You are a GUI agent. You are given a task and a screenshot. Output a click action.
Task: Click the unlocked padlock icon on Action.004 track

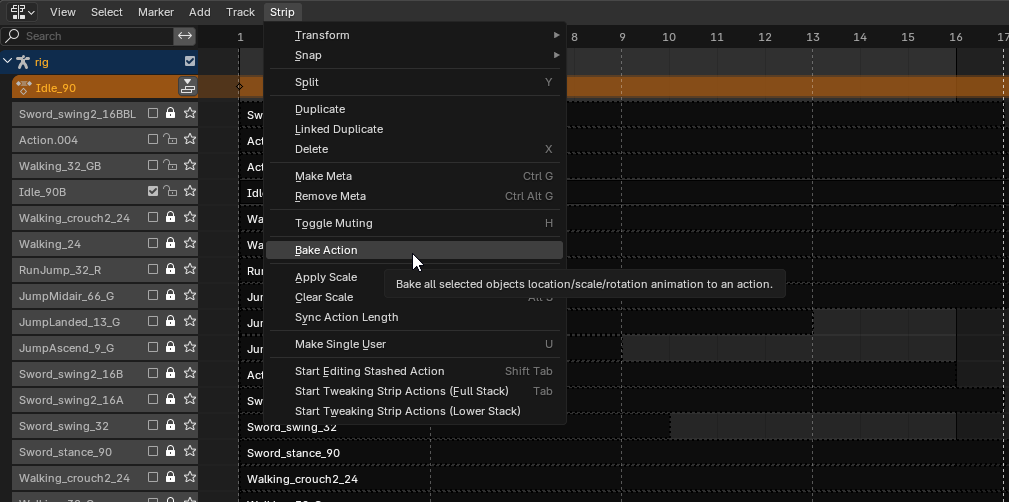pyautogui.click(x=170, y=140)
